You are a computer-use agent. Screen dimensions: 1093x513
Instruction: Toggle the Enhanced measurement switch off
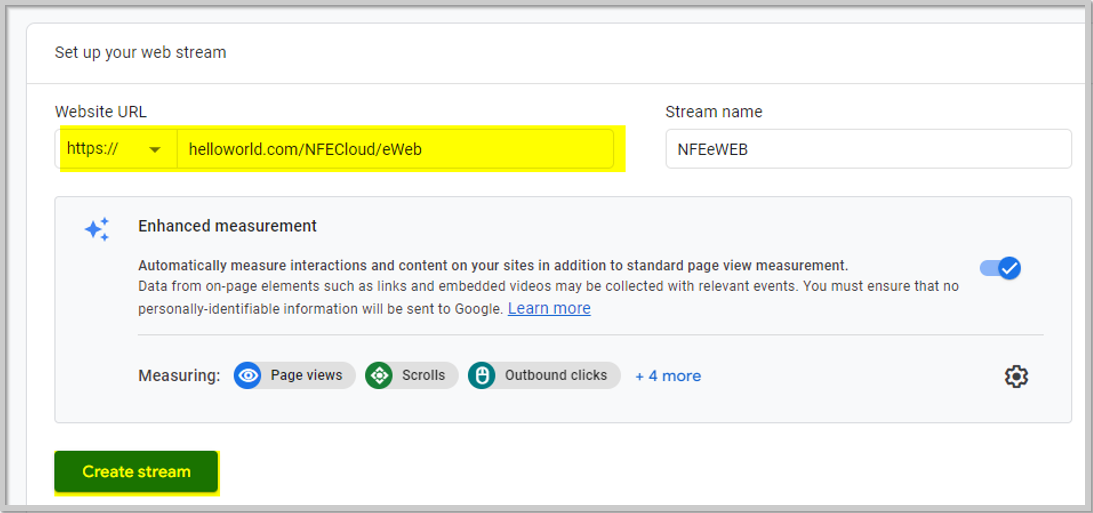click(1000, 268)
